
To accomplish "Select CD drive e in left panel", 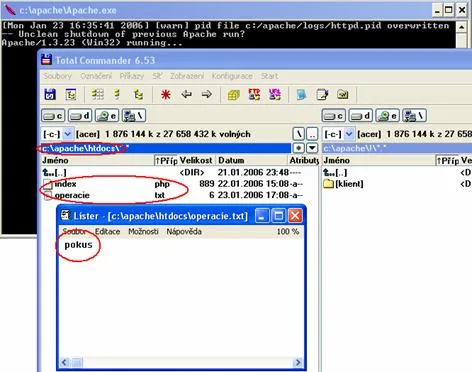I will point(107,116).
